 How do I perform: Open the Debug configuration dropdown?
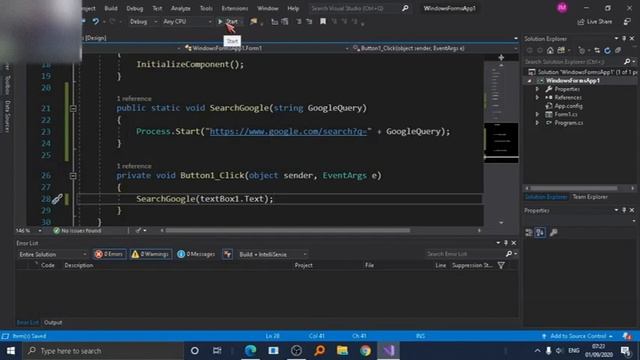(143, 21)
